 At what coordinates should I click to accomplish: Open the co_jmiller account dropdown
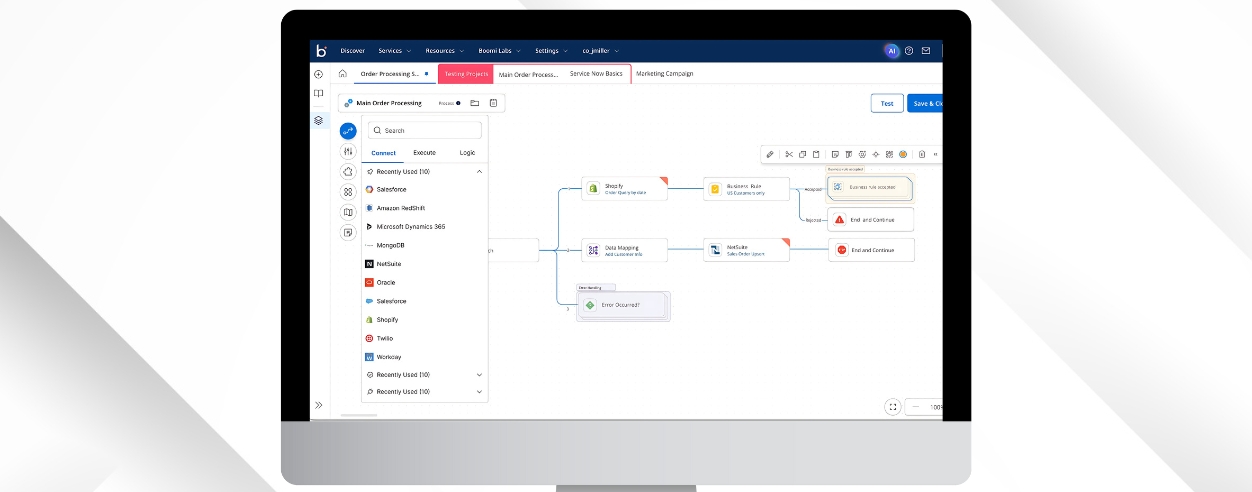[x=600, y=51]
